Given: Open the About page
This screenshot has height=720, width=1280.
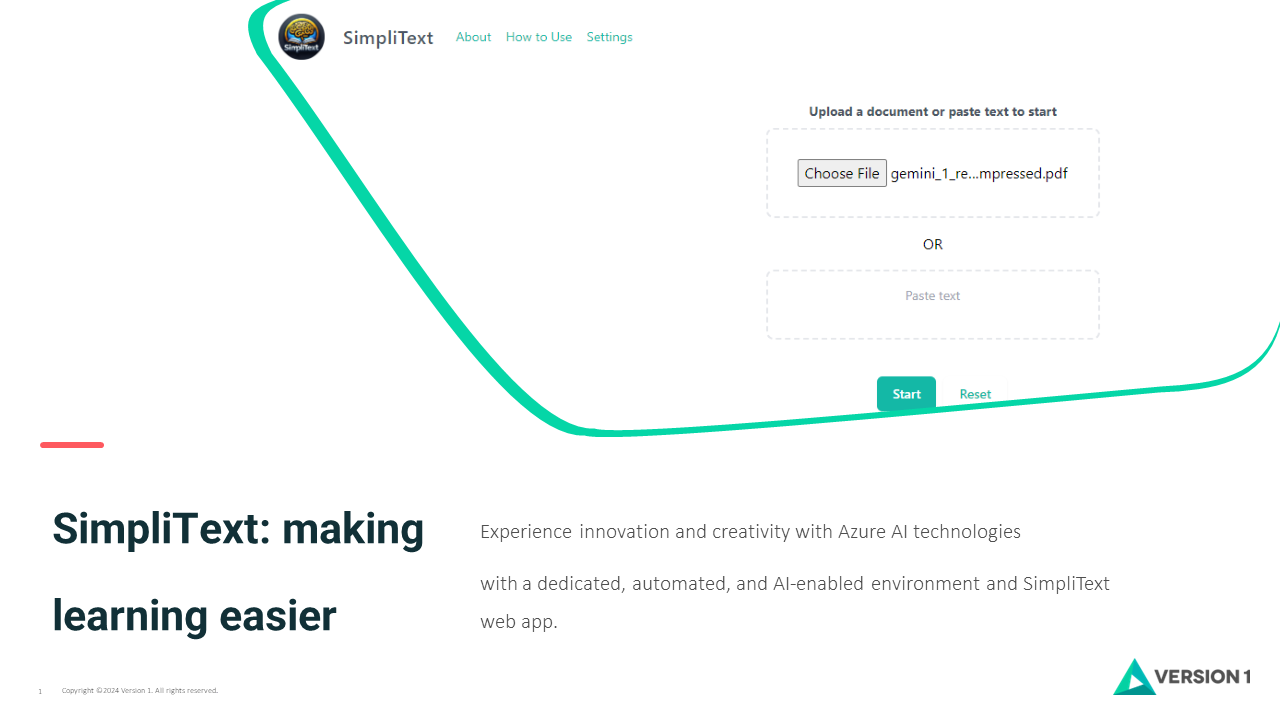Looking at the screenshot, I should click(473, 37).
